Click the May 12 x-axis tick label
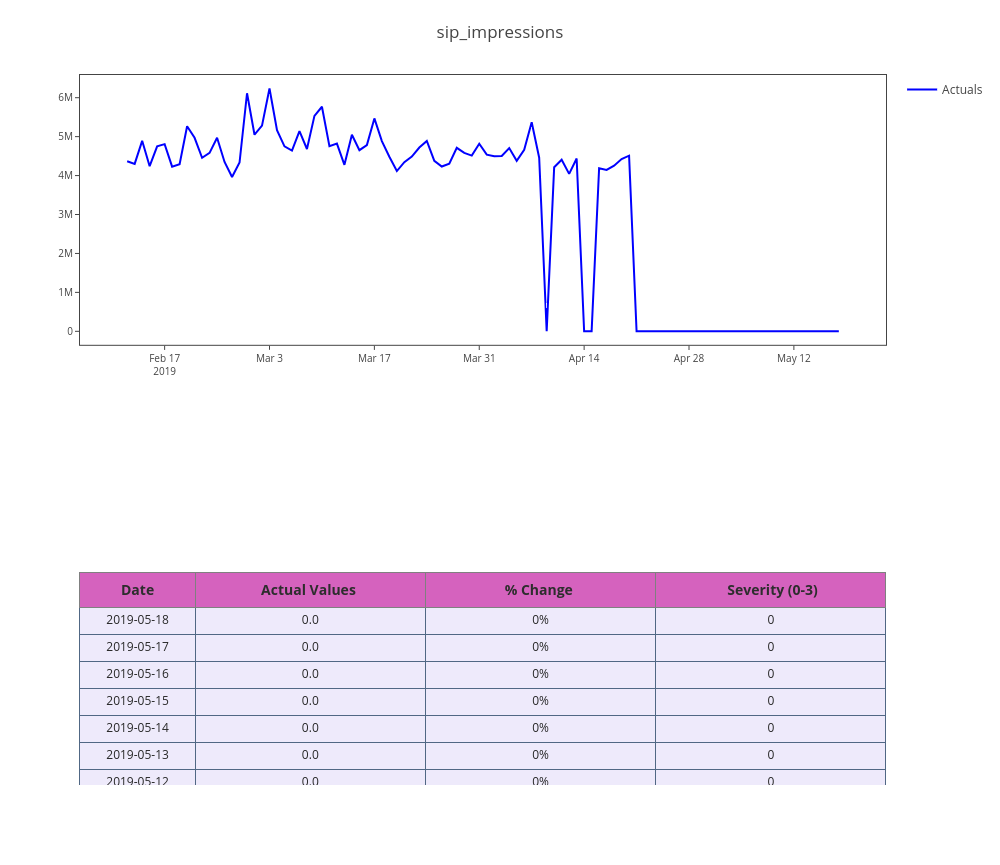 [x=794, y=359]
